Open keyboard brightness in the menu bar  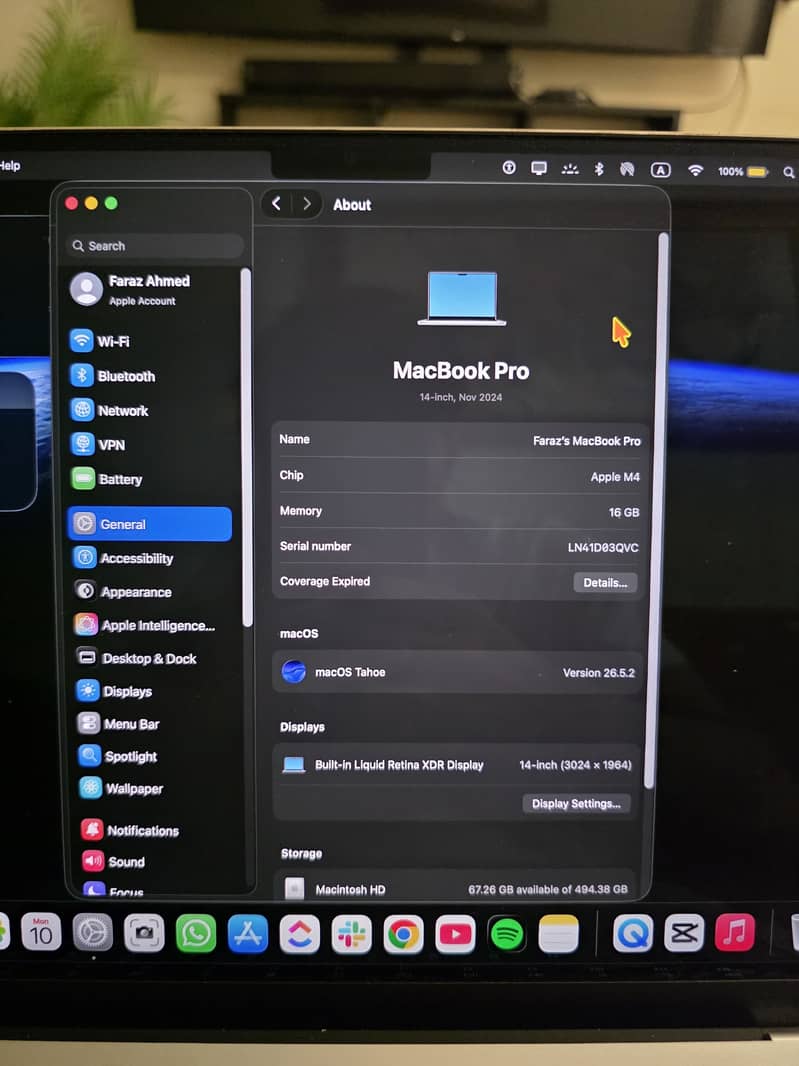tap(570, 169)
